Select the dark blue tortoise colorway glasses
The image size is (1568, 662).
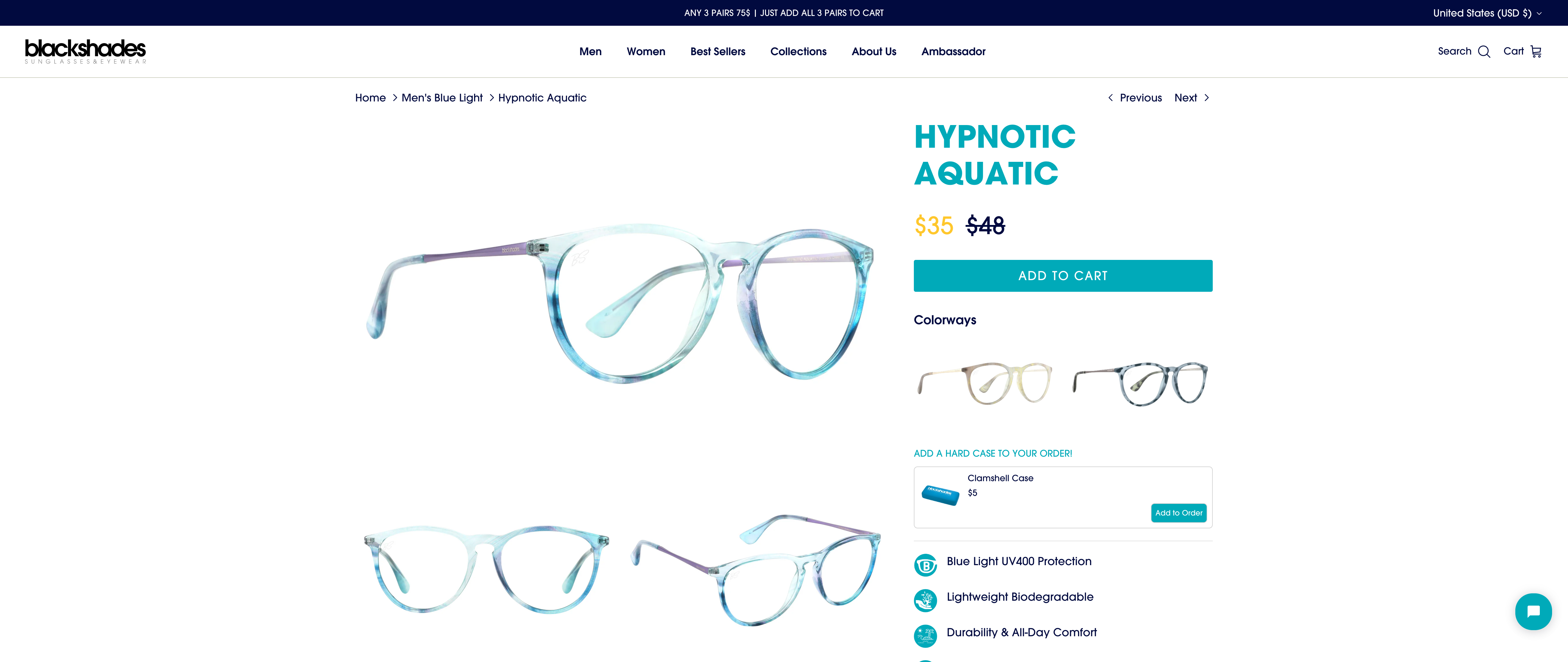[1140, 383]
